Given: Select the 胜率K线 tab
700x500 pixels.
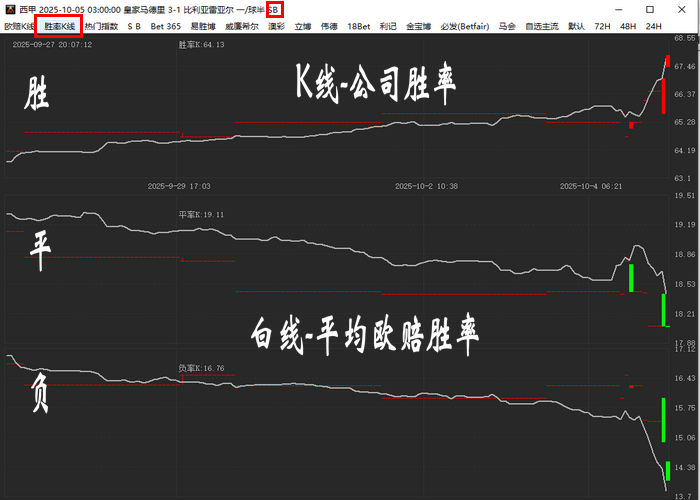Looking at the screenshot, I should pos(59,25).
